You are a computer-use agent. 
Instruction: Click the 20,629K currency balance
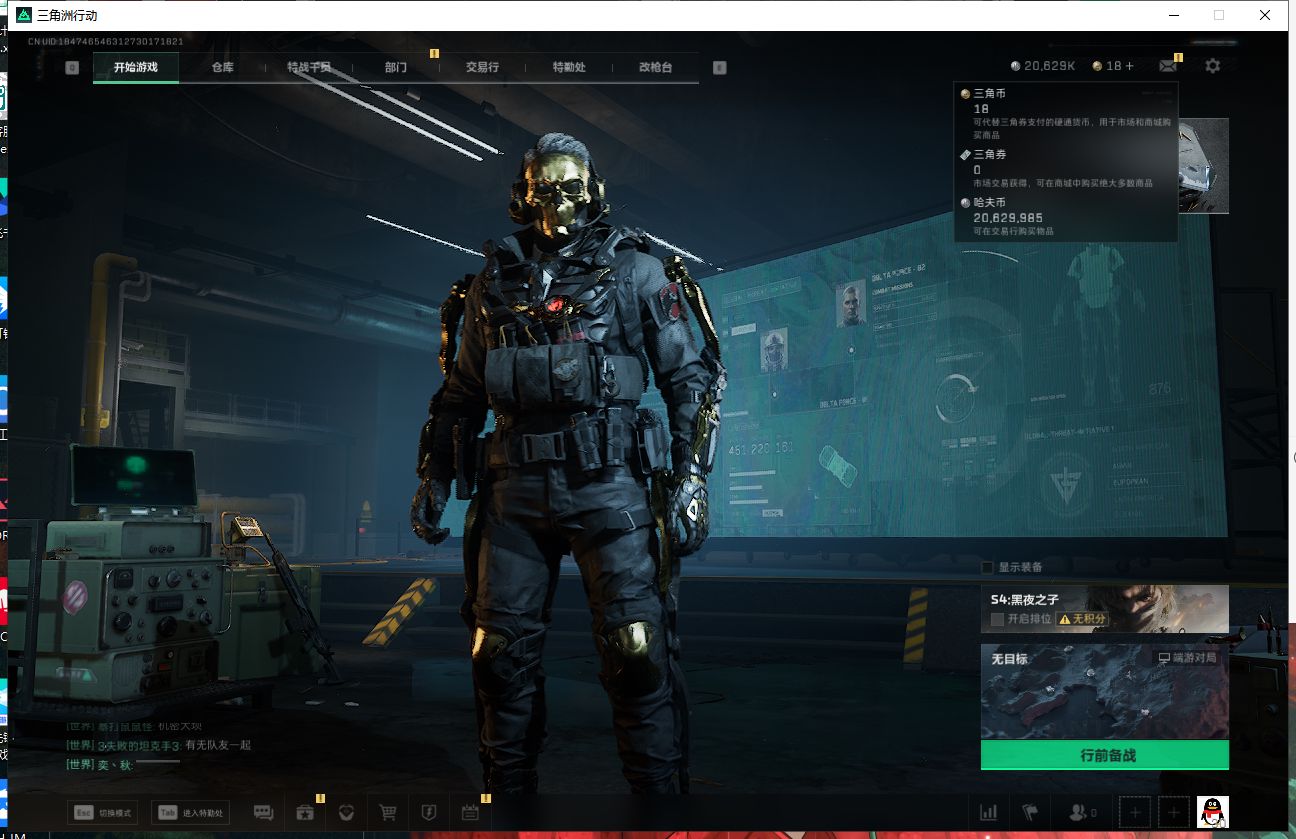pyautogui.click(x=1043, y=66)
